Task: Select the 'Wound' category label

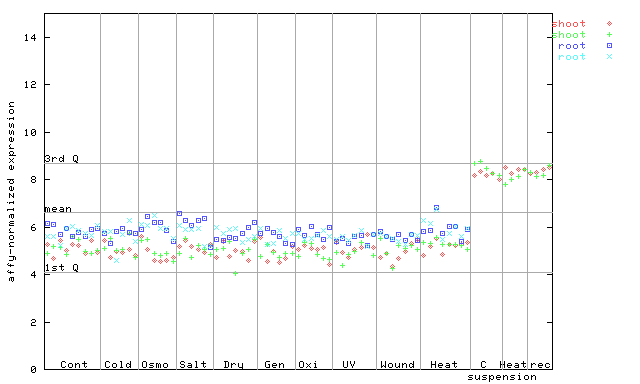Action: 397,364
